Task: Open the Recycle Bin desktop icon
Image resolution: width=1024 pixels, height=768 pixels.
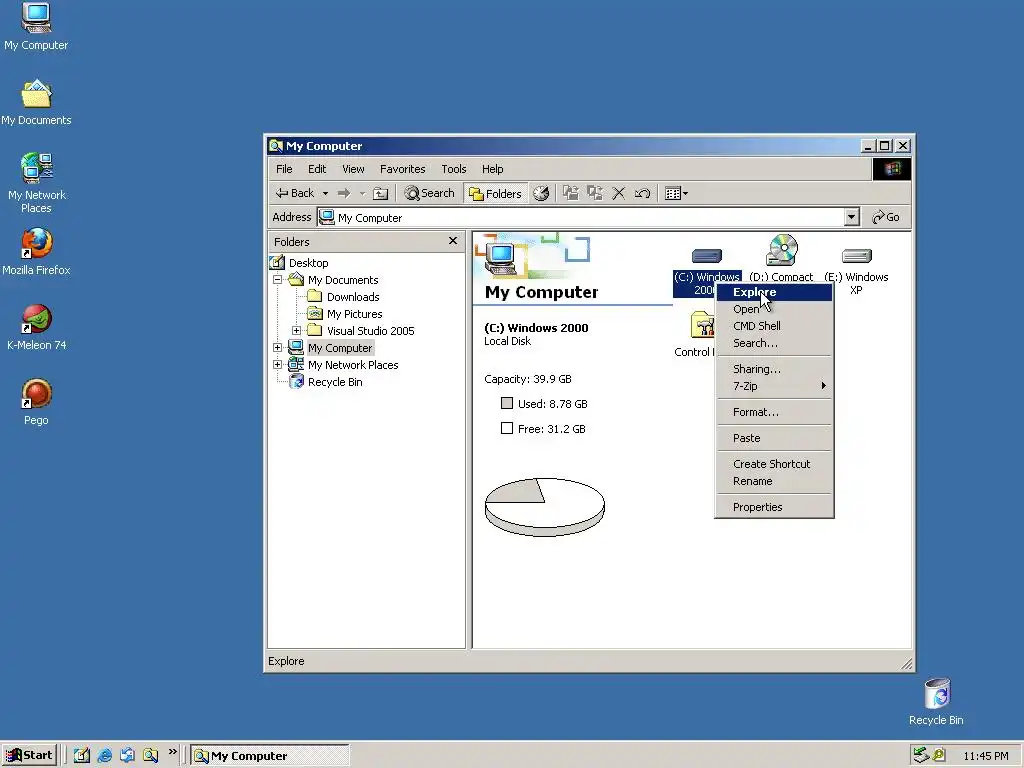Action: coord(936,702)
